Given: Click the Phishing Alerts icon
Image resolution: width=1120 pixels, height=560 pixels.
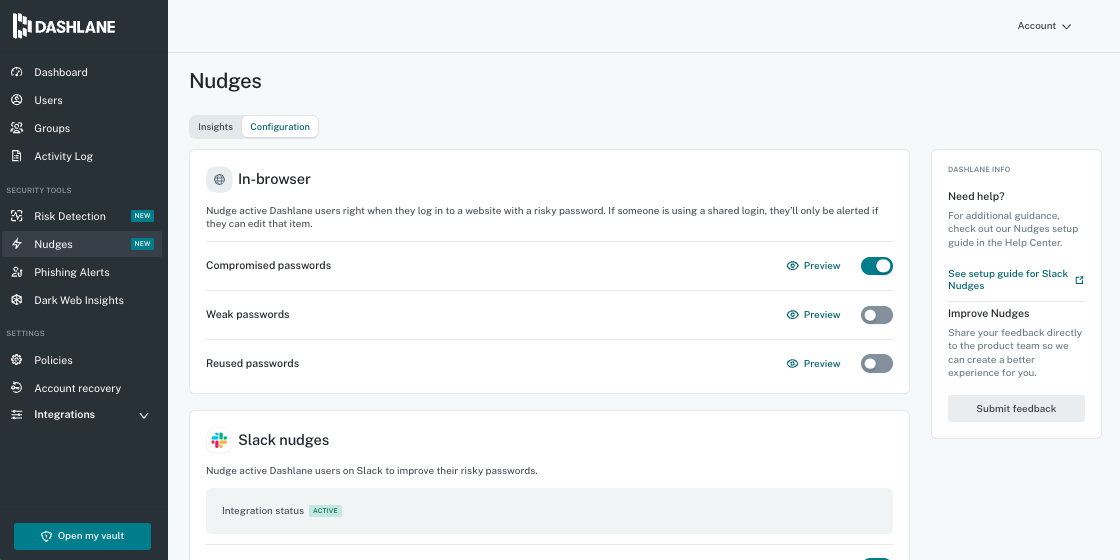Looking at the screenshot, I should point(16,272).
